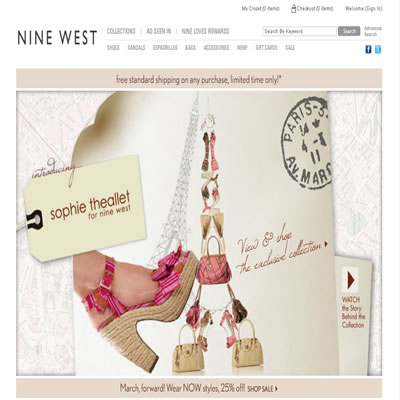
Task: View Gift Cards page
Action: [x=266, y=48]
